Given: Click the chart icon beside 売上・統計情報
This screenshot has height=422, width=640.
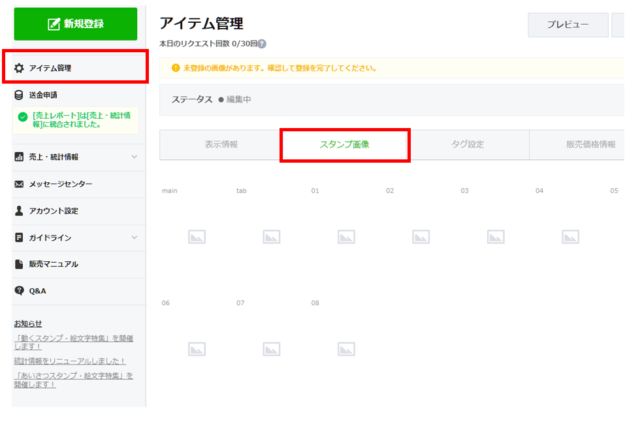Looking at the screenshot, I should [19, 157].
